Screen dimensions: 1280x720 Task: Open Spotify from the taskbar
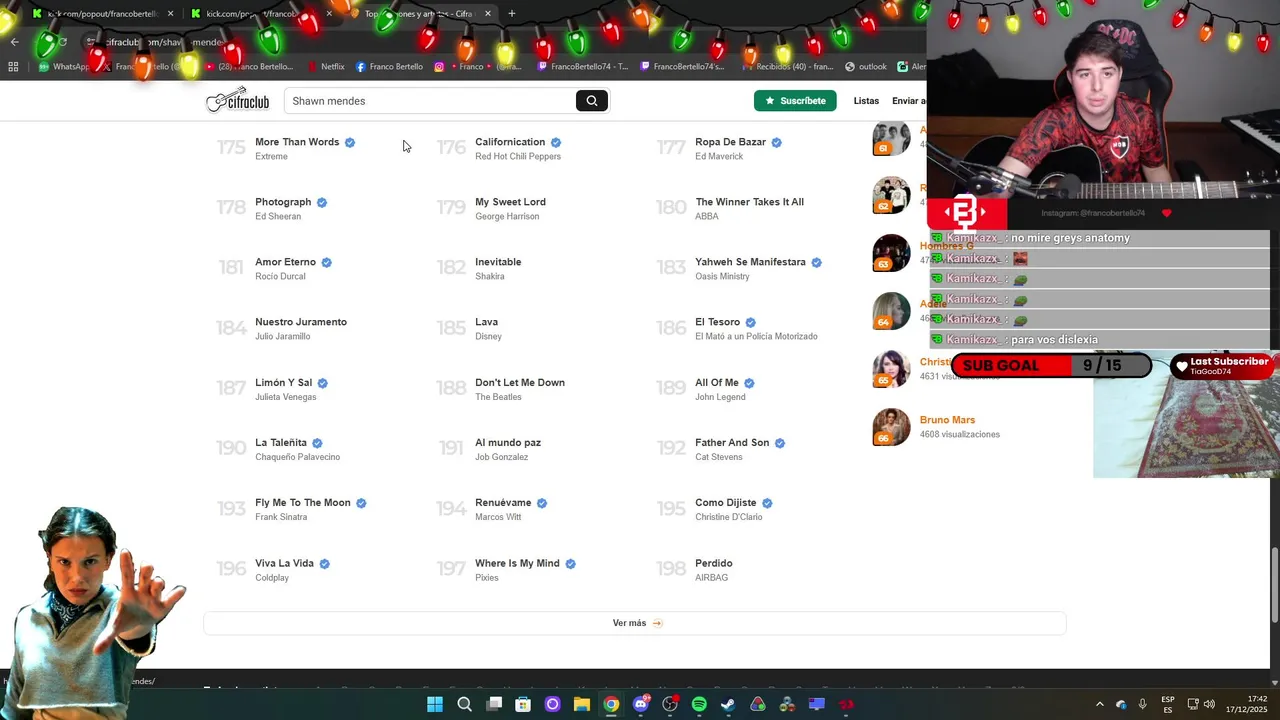click(699, 704)
